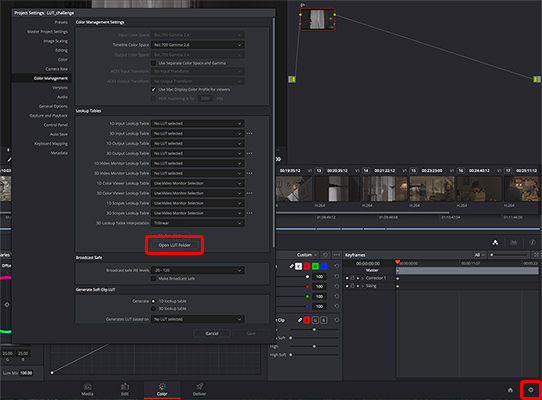
Task: Cancel the Project Settings dialog
Action: pos(212,333)
